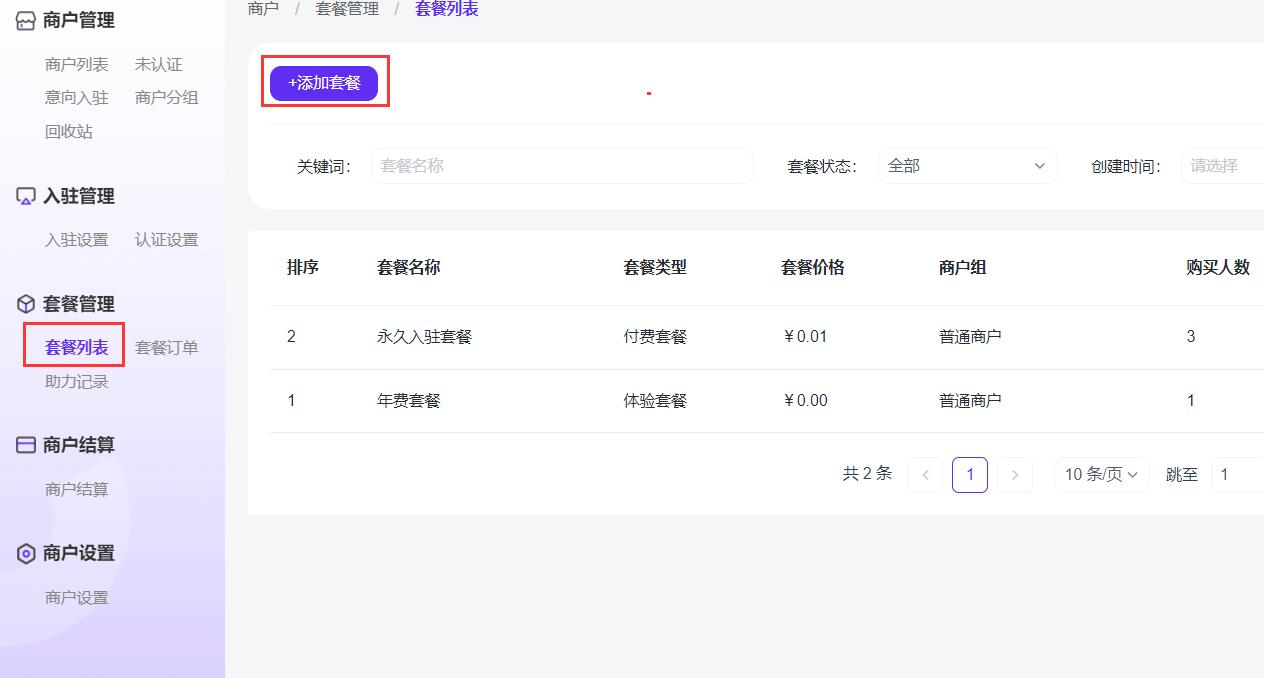Open 助力记录 menu item
Screen dimensions: 1264x678
(77, 382)
